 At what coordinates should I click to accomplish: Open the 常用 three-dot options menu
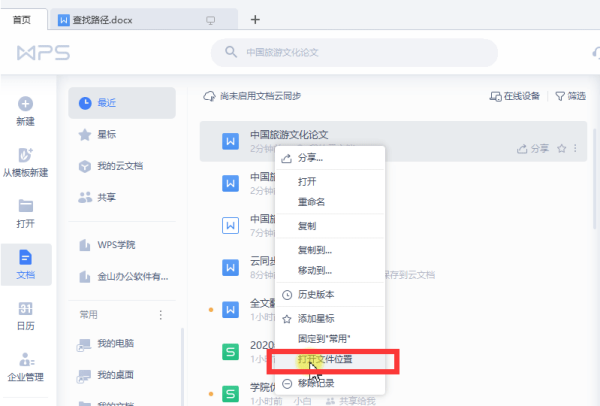[161, 315]
